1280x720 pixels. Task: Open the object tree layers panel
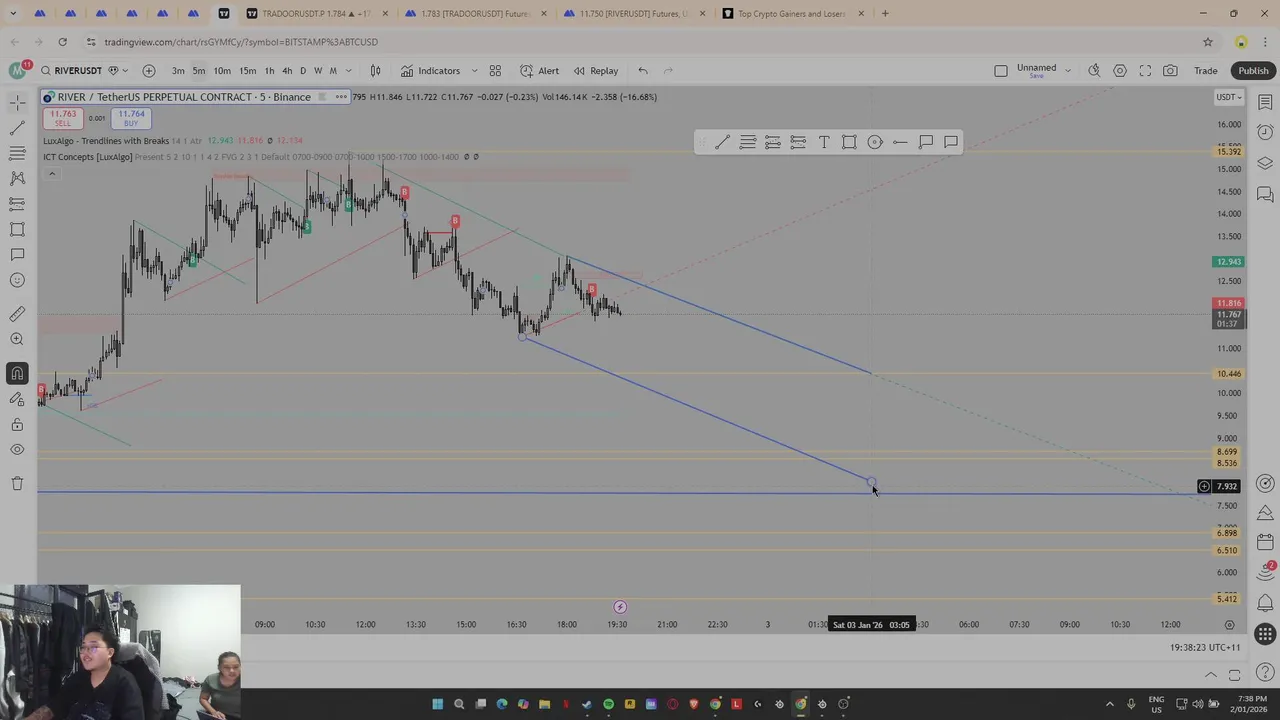pyautogui.click(x=1265, y=163)
